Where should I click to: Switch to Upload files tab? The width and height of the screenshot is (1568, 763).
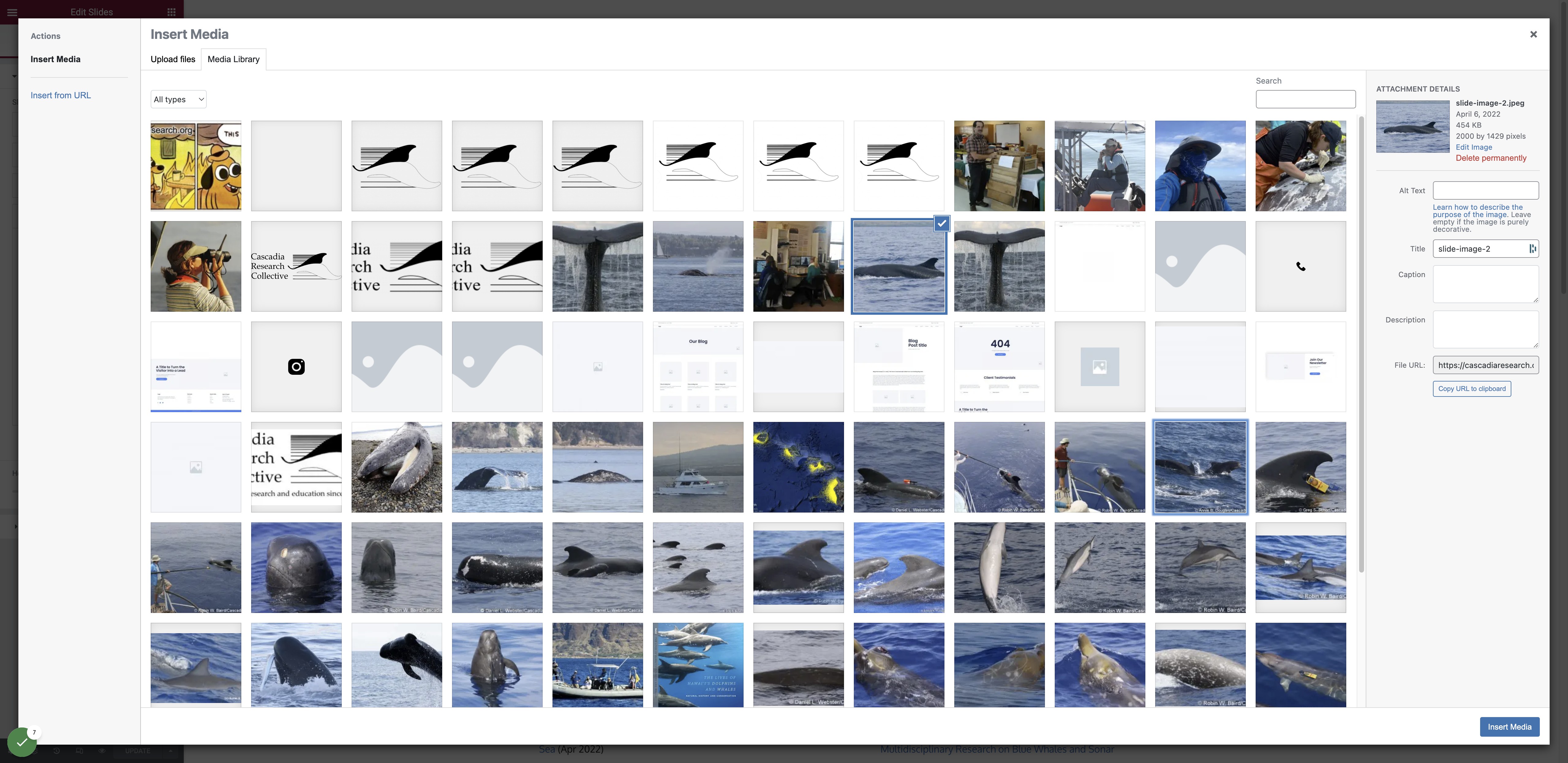pos(173,59)
